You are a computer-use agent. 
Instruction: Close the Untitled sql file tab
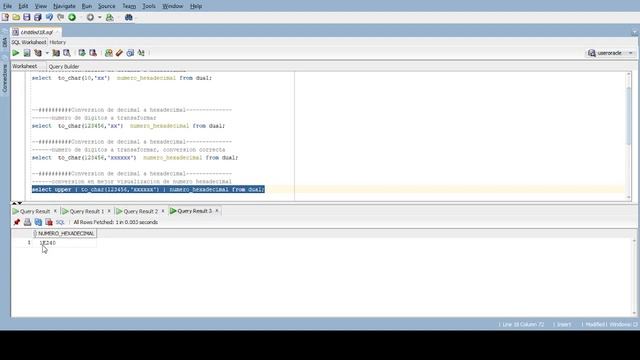[x=58, y=32]
